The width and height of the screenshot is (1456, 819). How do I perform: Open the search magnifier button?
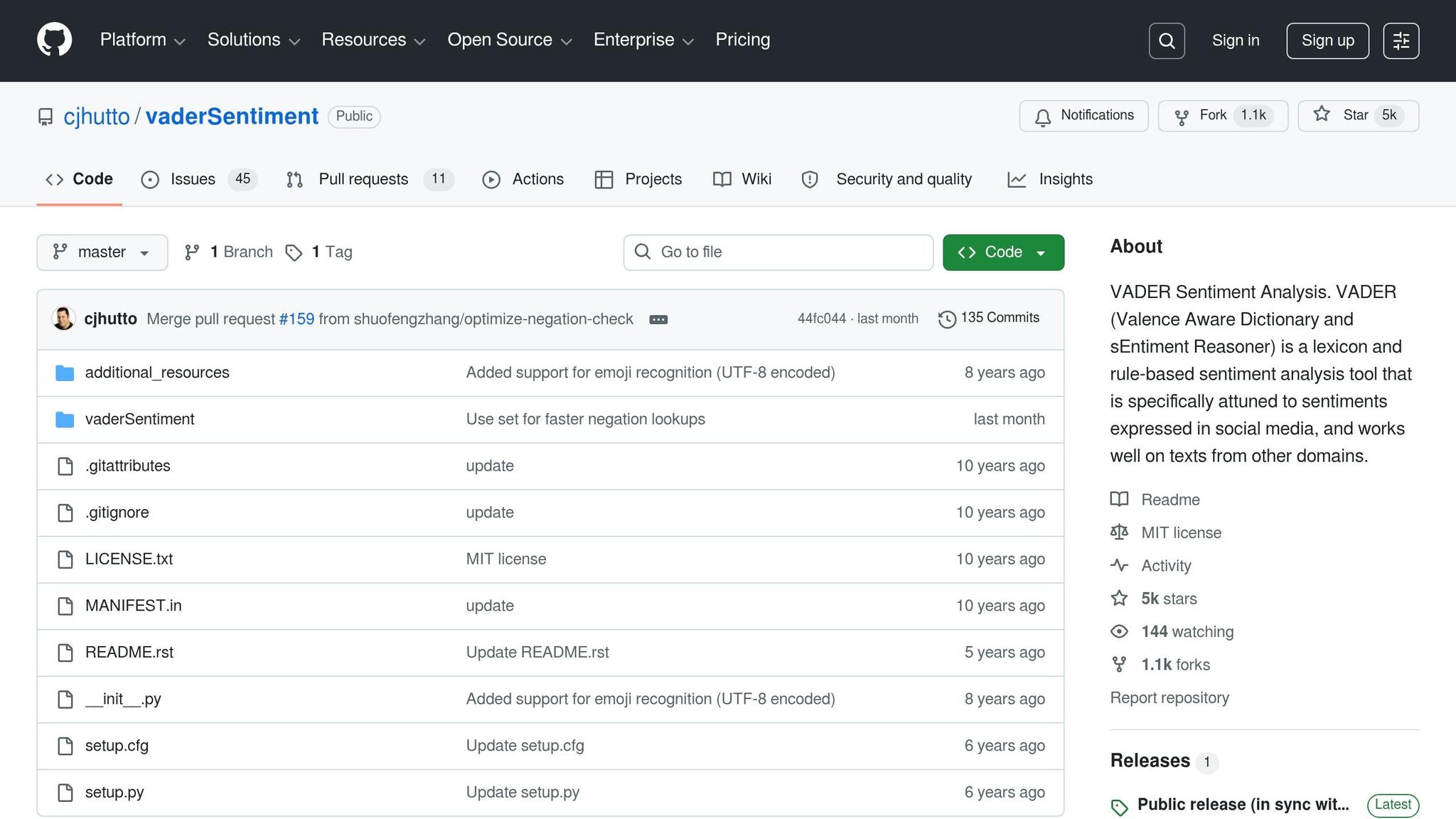[1166, 41]
